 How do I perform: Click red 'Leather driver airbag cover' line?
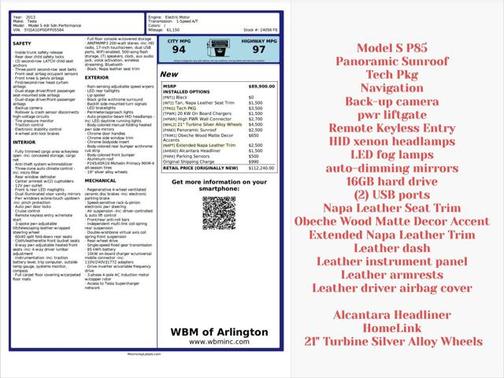tap(392, 288)
